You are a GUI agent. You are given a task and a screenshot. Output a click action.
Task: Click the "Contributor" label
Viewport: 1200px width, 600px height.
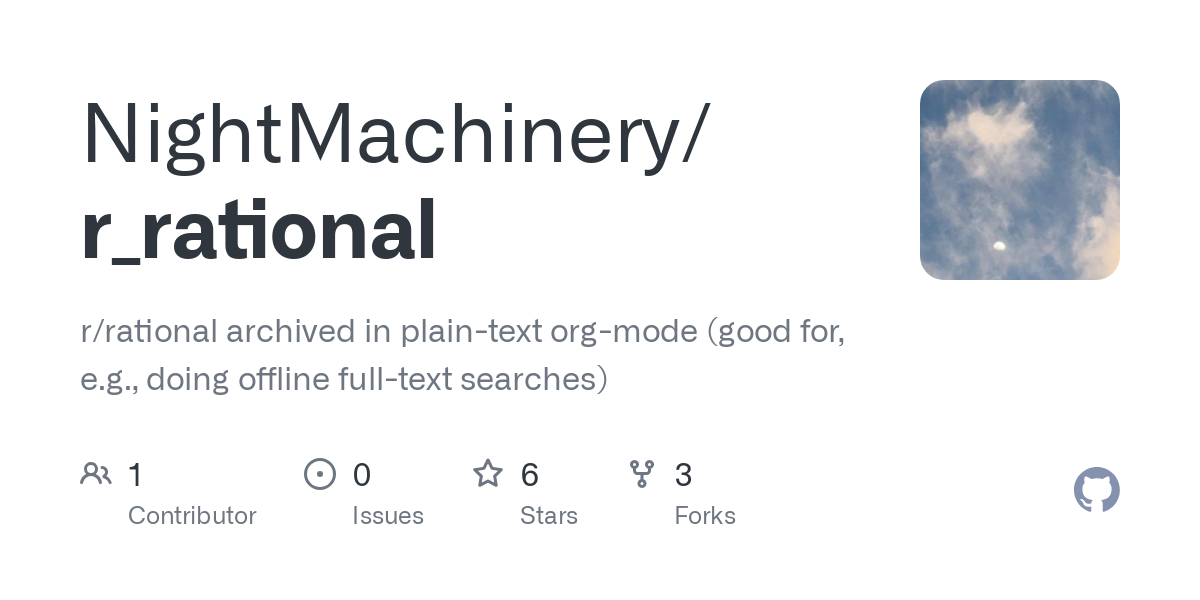(192, 516)
